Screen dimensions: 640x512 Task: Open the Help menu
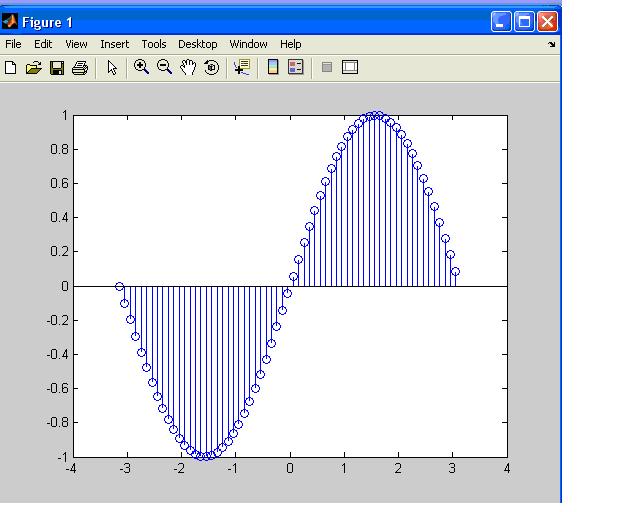click(291, 44)
